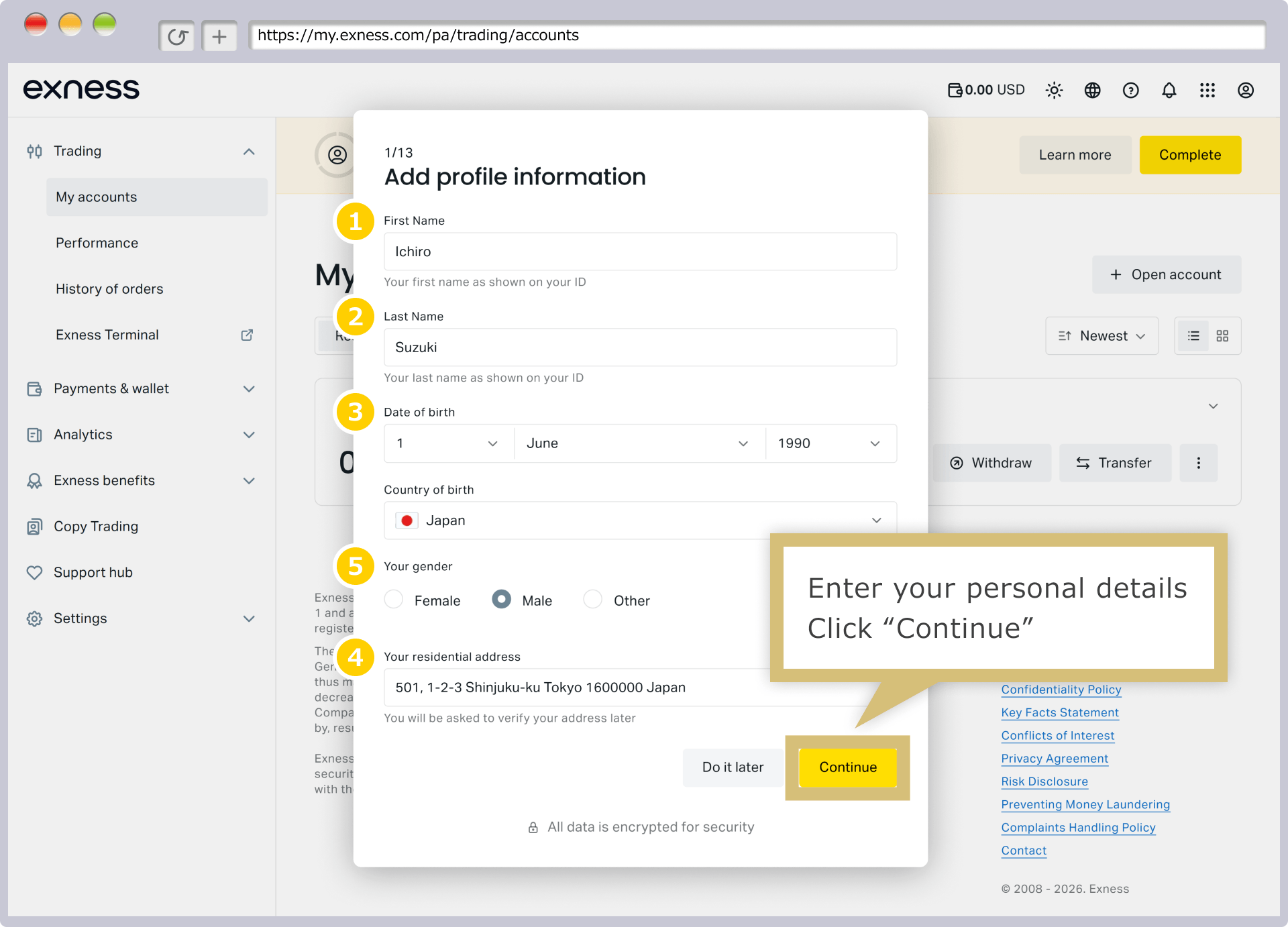This screenshot has width=1288, height=927.
Task: Open the apps grid menu icon
Action: [x=1207, y=90]
